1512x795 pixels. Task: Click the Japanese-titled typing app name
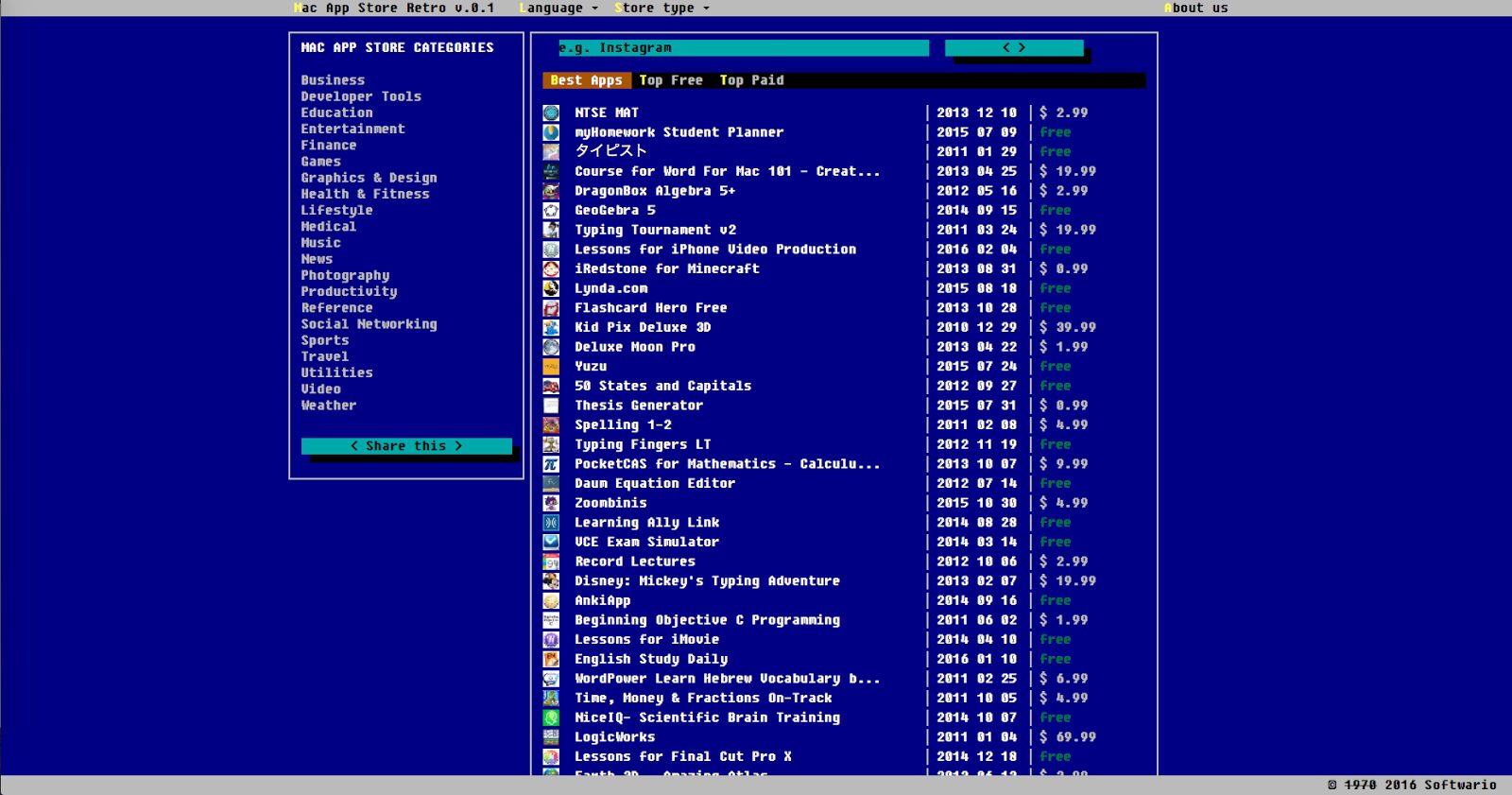[610, 151]
